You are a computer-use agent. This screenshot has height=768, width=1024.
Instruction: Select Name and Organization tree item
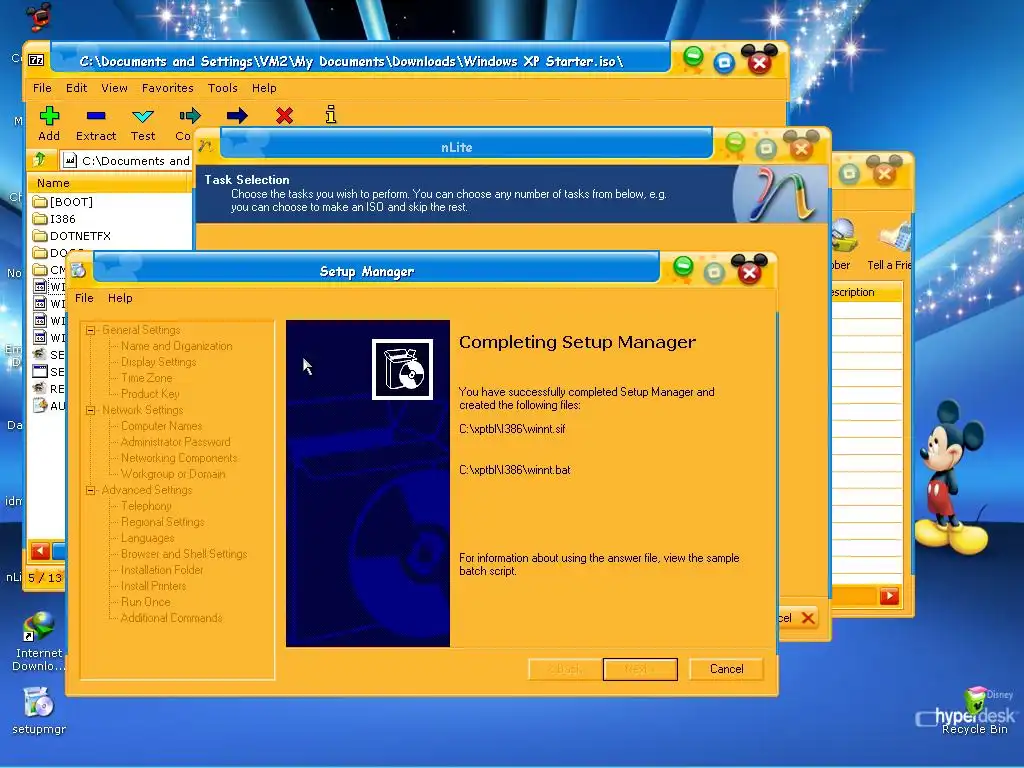click(176, 346)
